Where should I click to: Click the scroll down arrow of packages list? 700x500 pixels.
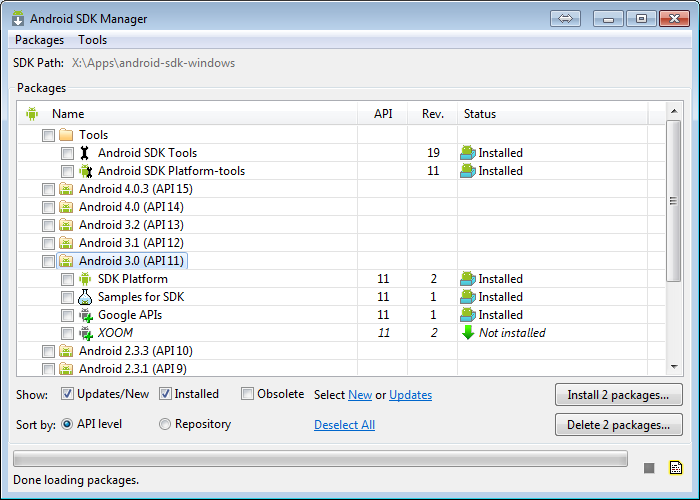[x=674, y=367]
